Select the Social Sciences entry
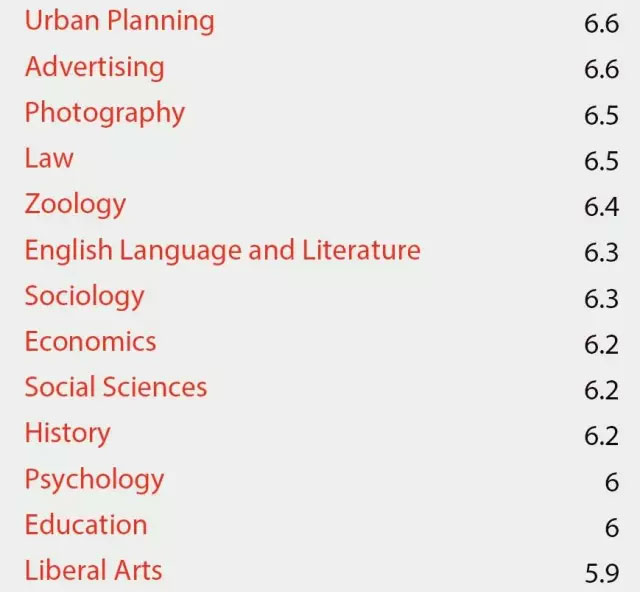The height and width of the screenshot is (592, 640). [x=116, y=387]
